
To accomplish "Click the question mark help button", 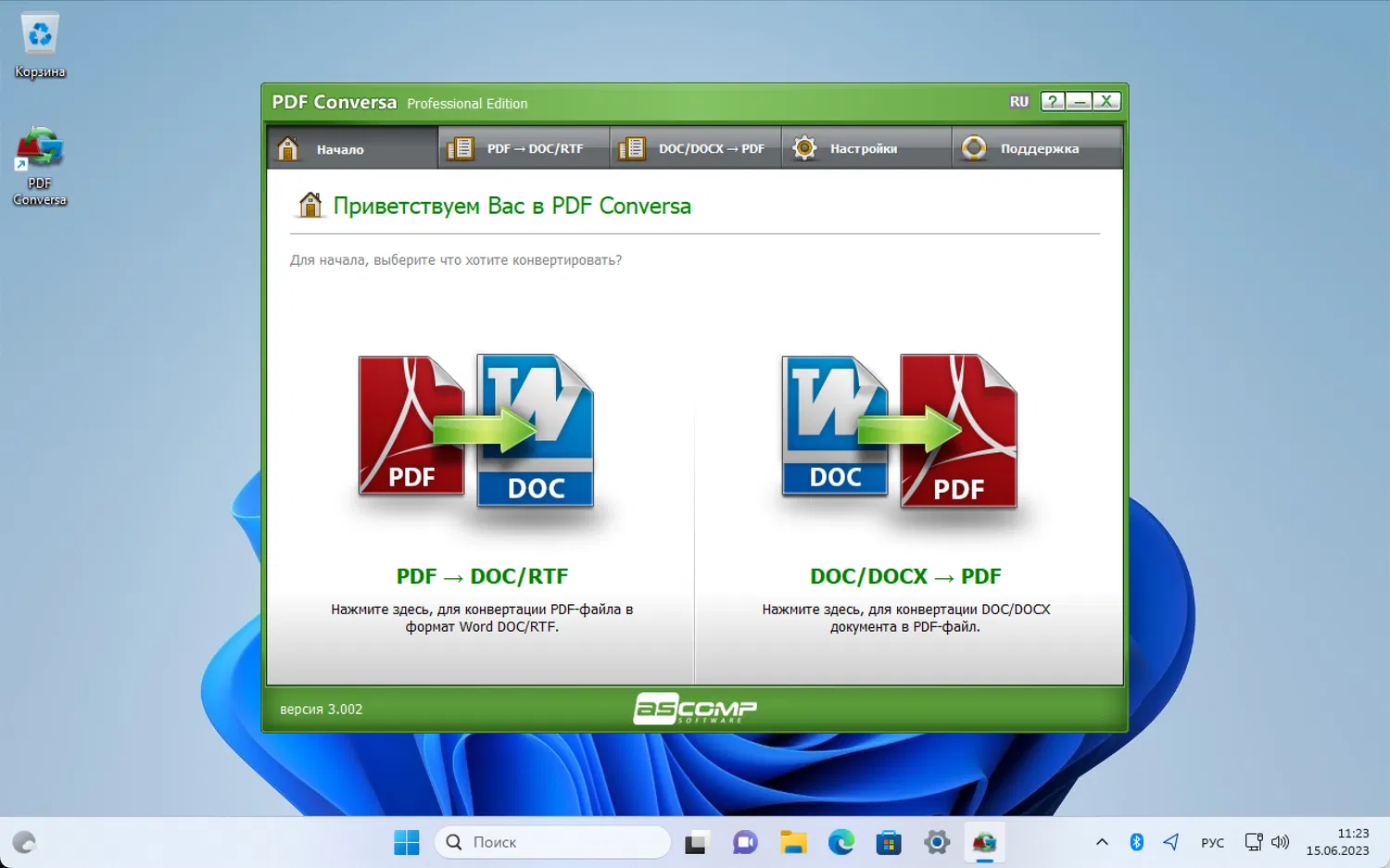I will coord(1053,102).
